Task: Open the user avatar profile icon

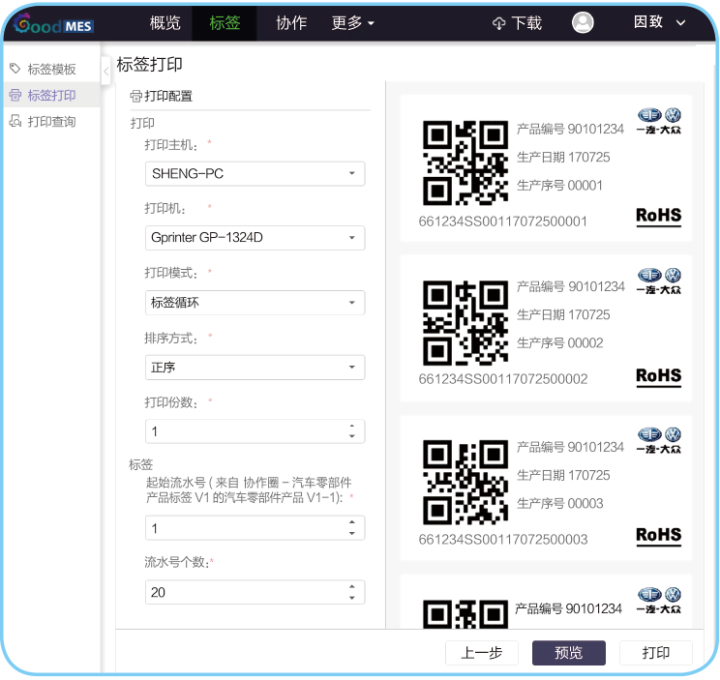Action: pos(582,22)
